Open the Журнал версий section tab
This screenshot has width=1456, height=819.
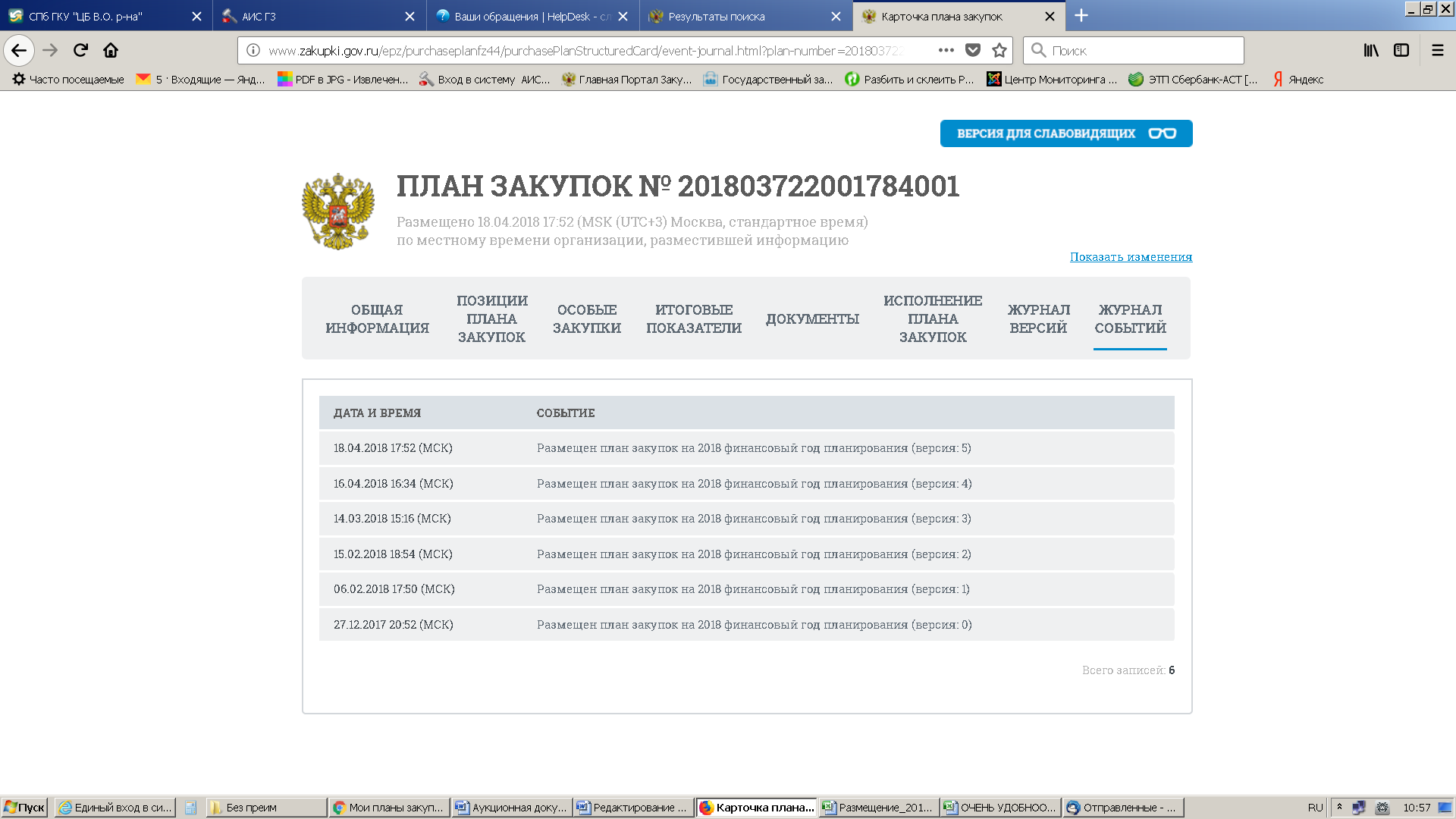click(1038, 319)
